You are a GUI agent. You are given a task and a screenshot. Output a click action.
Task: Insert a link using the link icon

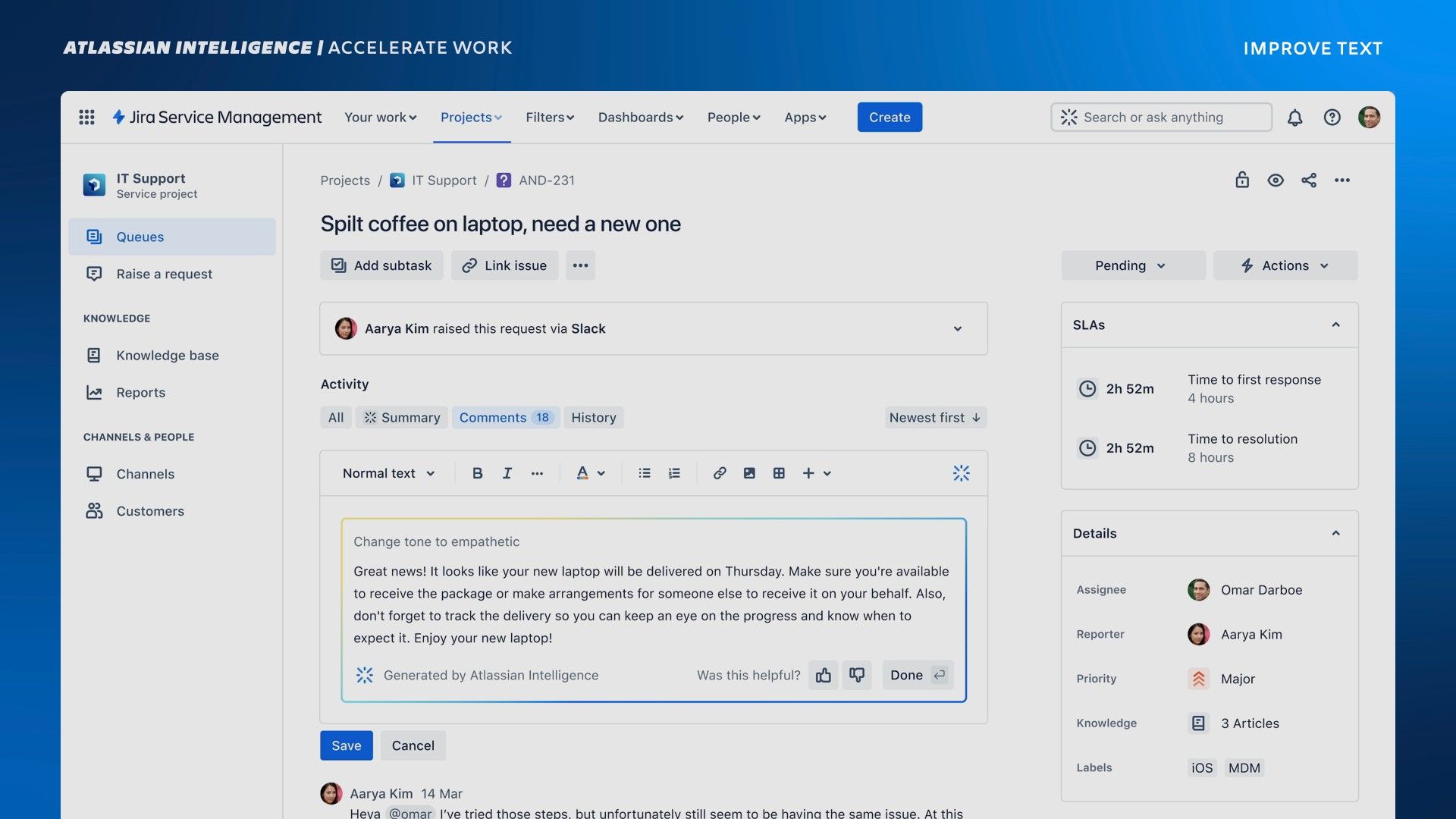pos(719,473)
